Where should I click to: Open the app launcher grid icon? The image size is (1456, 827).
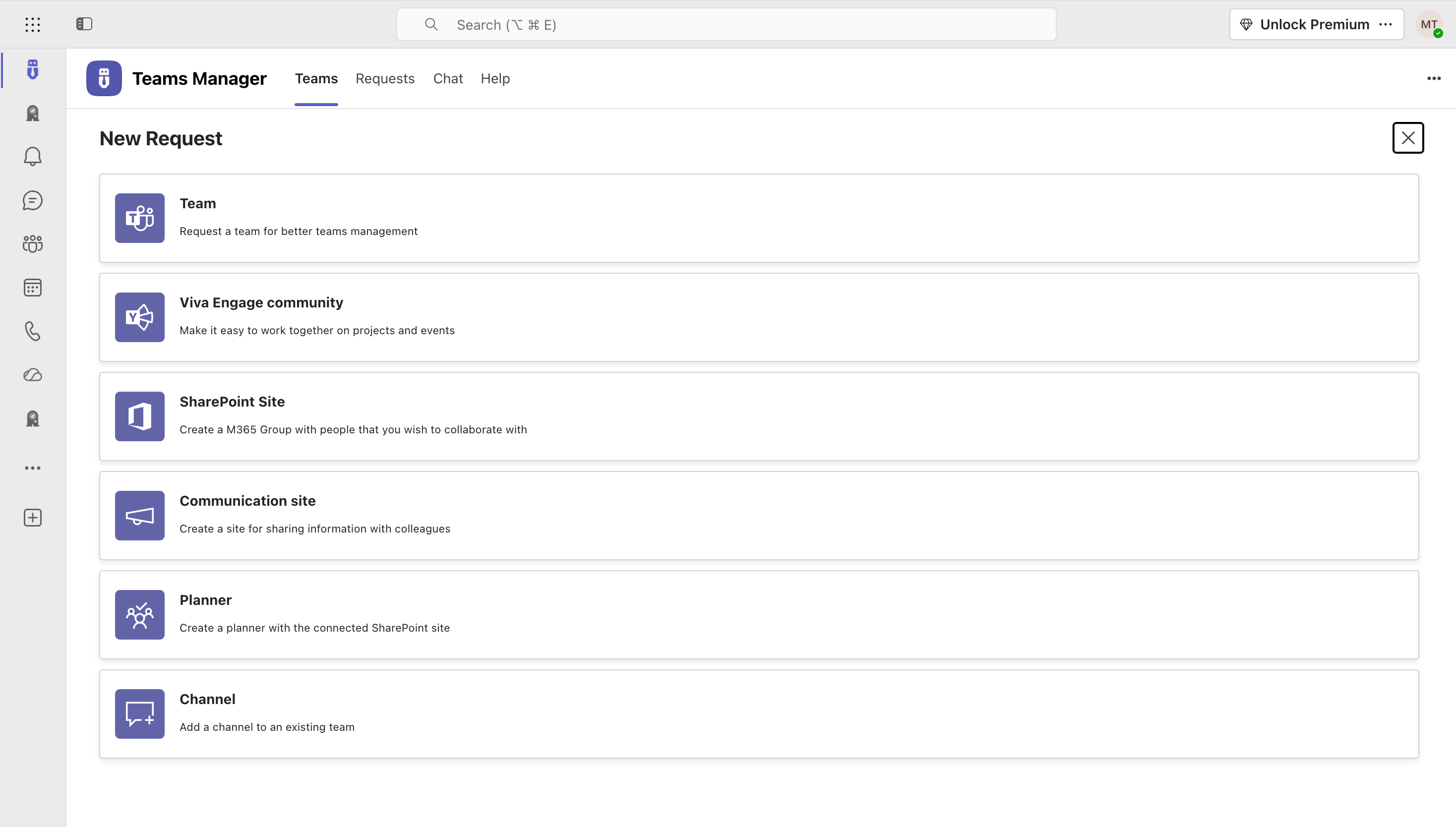[x=32, y=24]
